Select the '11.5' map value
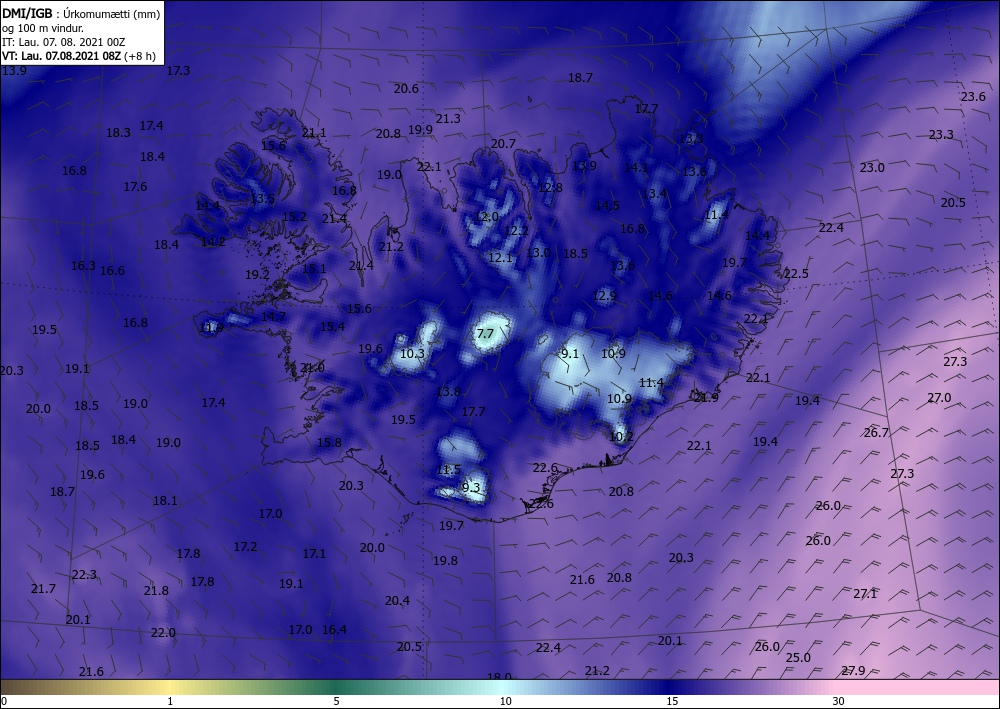 pyautogui.click(x=448, y=470)
